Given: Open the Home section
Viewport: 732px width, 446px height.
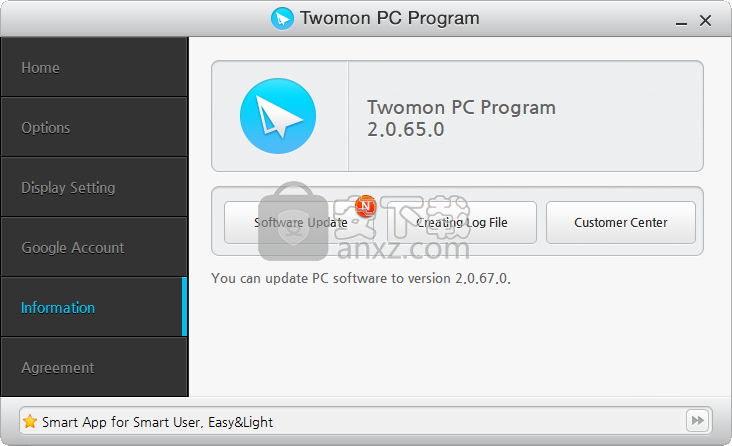Looking at the screenshot, I should 94,68.
